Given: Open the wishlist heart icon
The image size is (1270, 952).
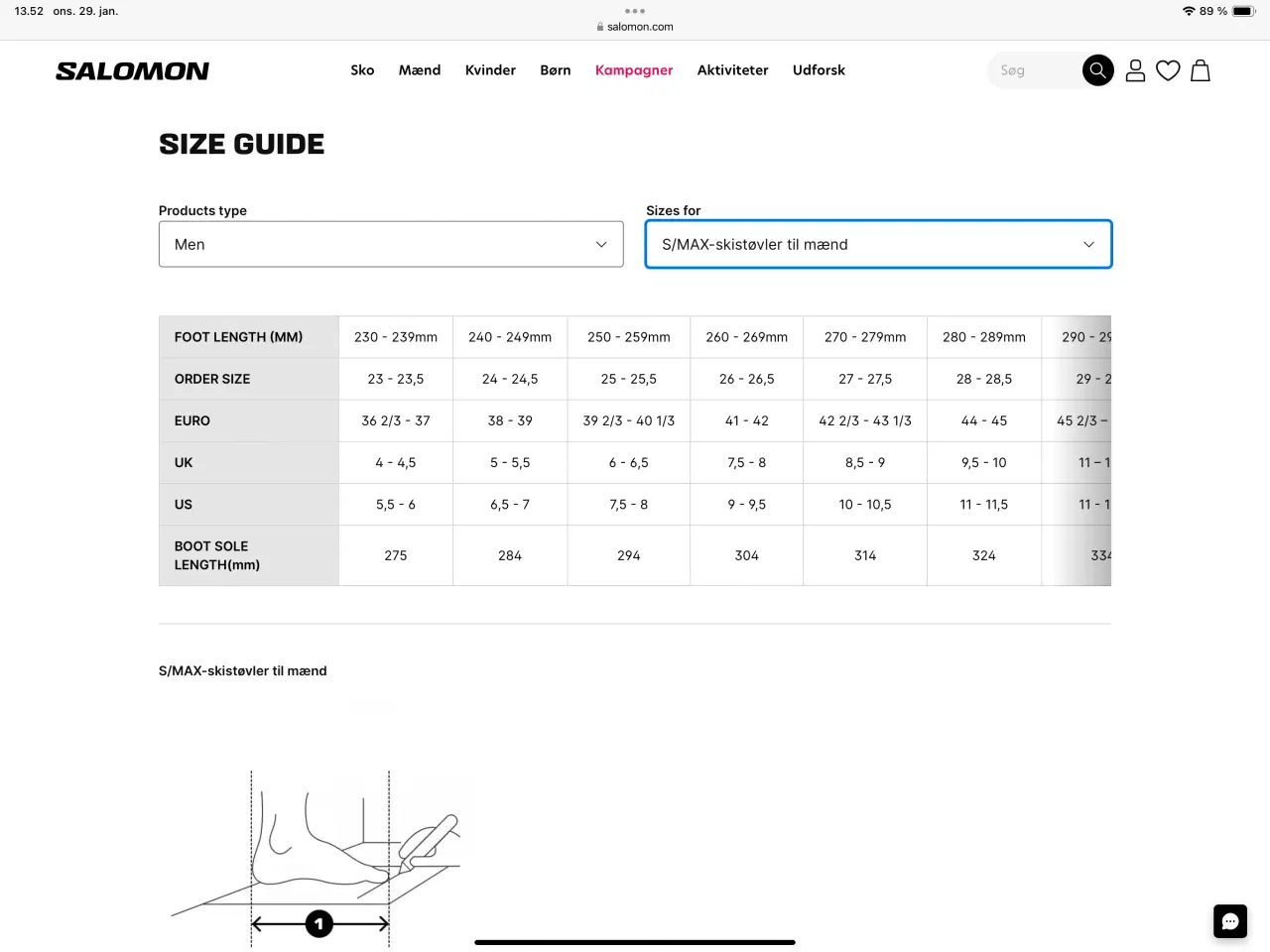Looking at the screenshot, I should tap(1168, 70).
